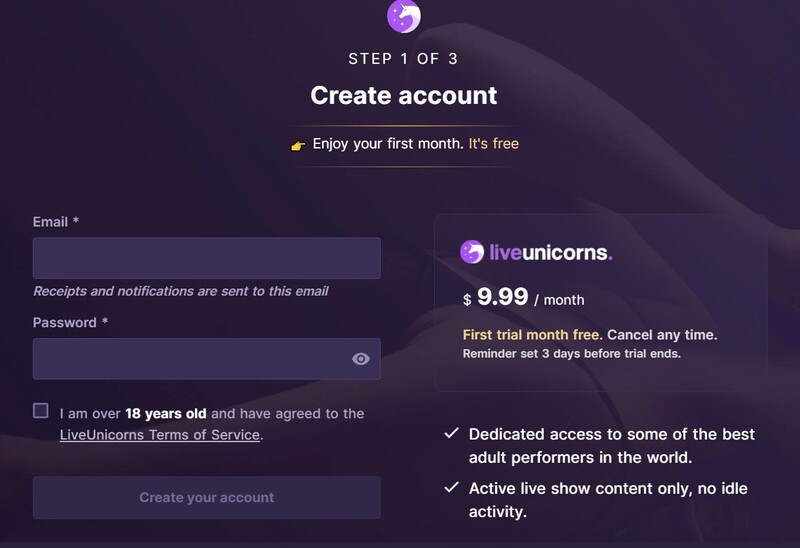Focus the Password input field
The image size is (800, 548).
207,359
